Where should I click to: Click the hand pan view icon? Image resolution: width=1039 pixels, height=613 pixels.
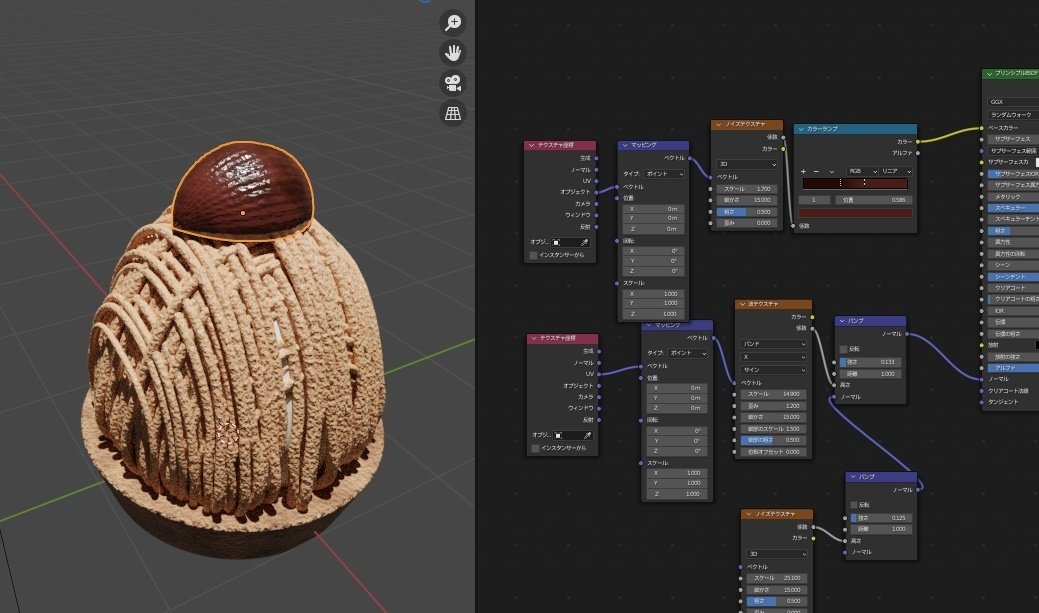pos(453,52)
